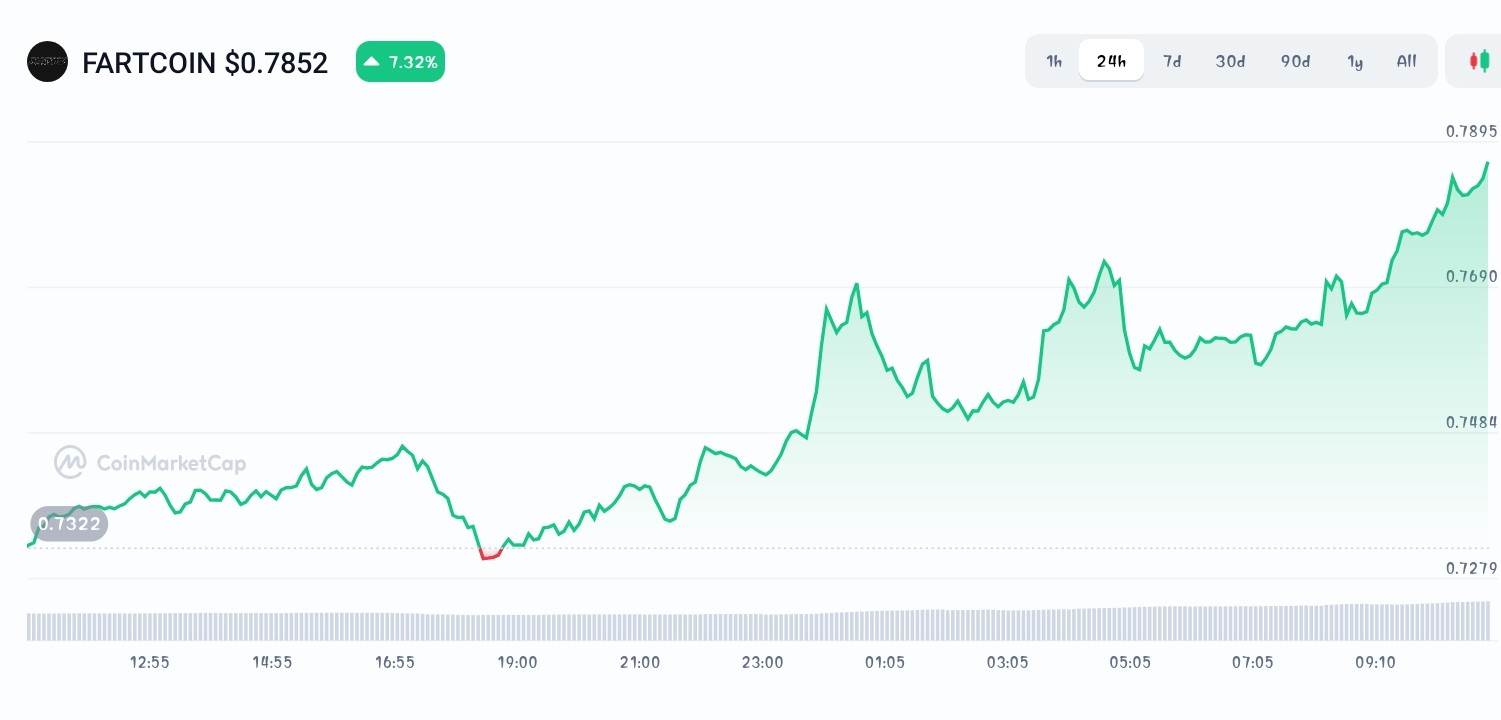This screenshot has width=1501, height=720.
Task: Click the 0.7322 price marker bubble
Action: pos(69,523)
